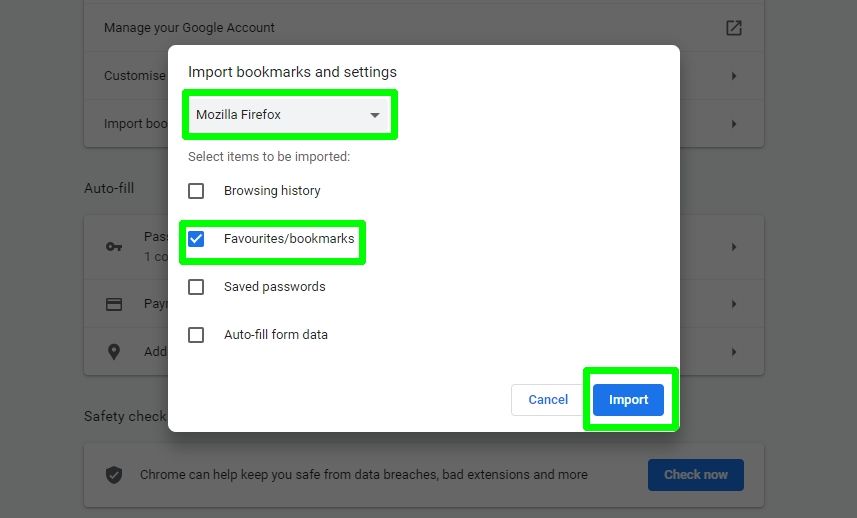
Task: Click the credit card payment icon
Action: coord(114,304)
